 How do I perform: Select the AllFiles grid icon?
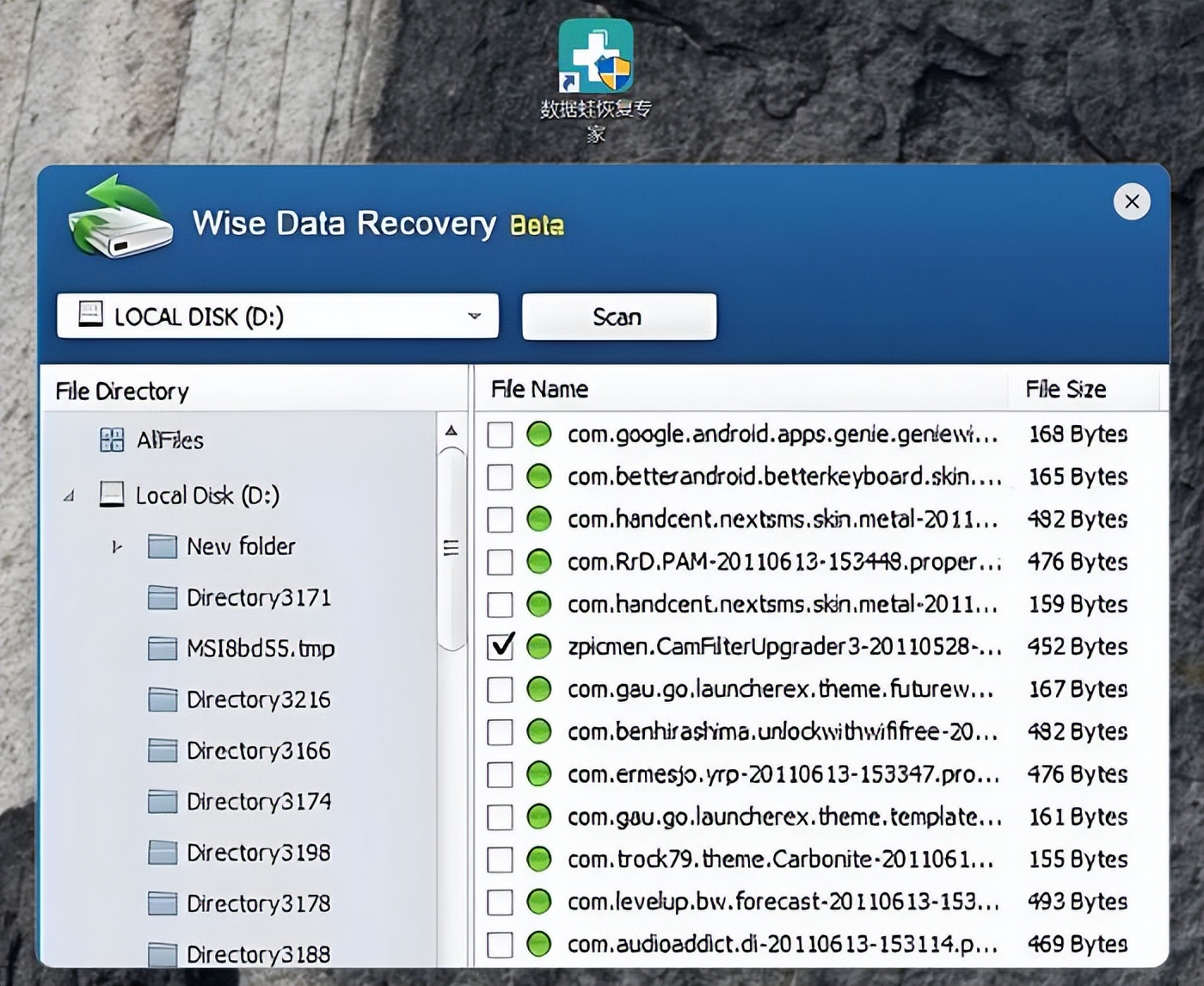point(112,440)
